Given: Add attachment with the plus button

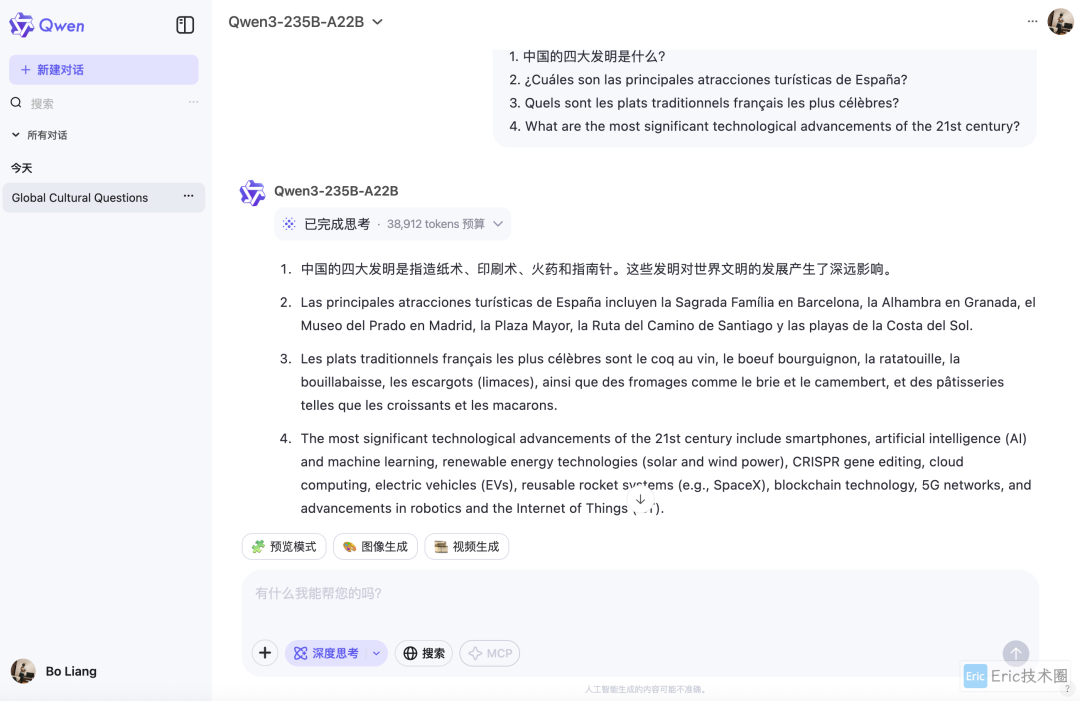Looking at the screenshot, I should [x=264, y=653].
